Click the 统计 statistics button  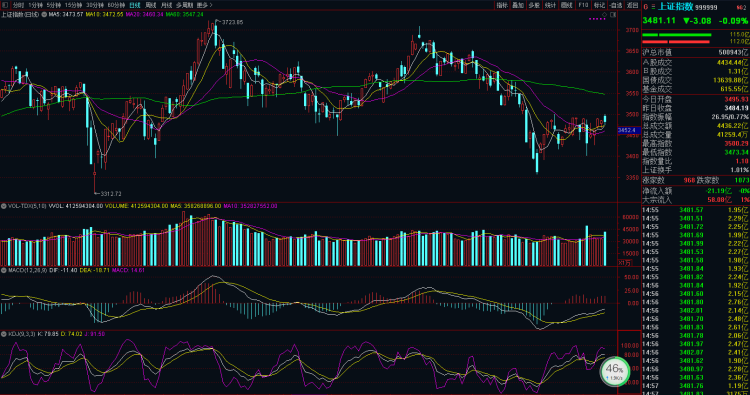551,5
